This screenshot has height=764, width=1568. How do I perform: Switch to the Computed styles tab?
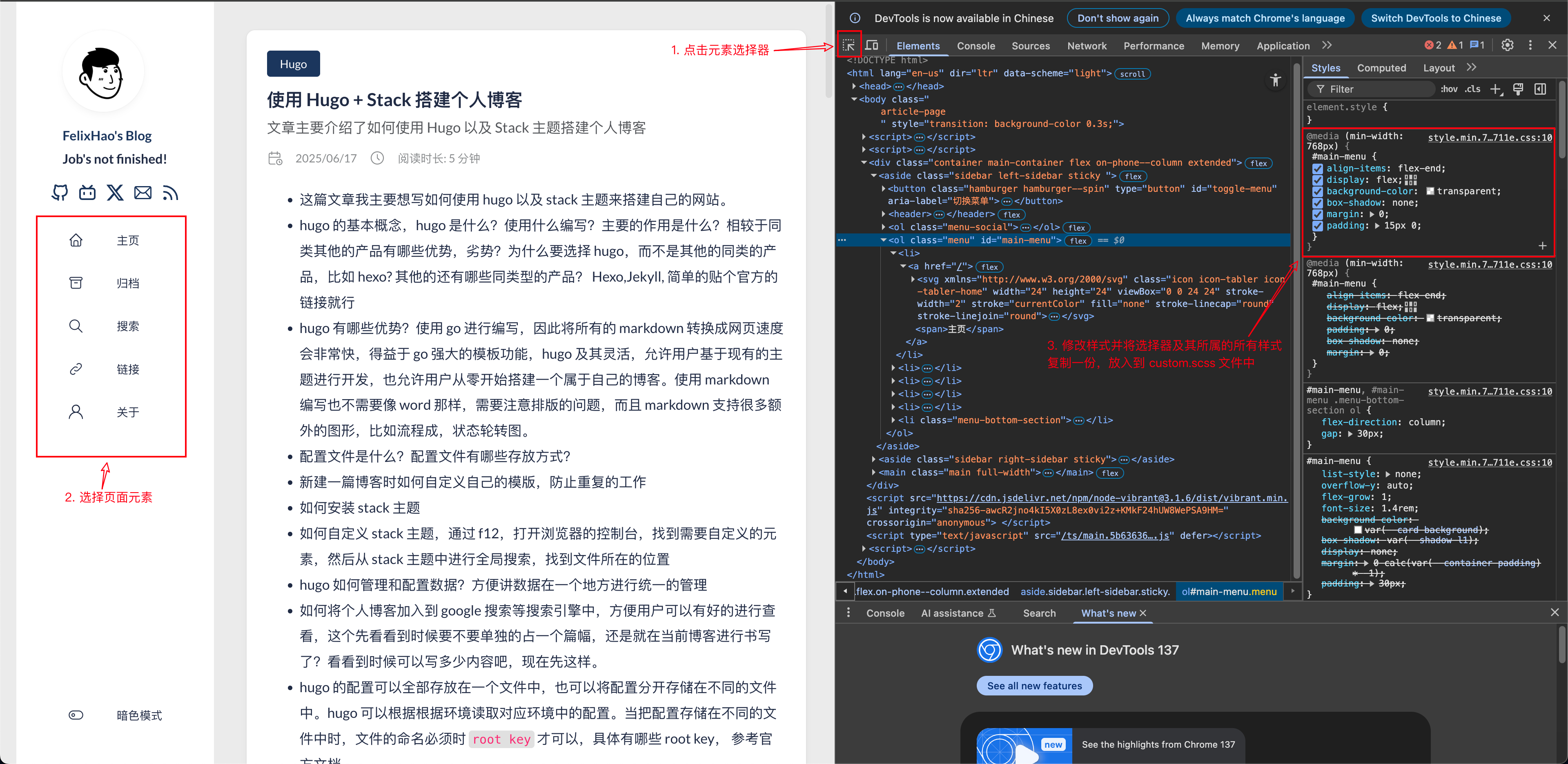(x=1381, y=68)
